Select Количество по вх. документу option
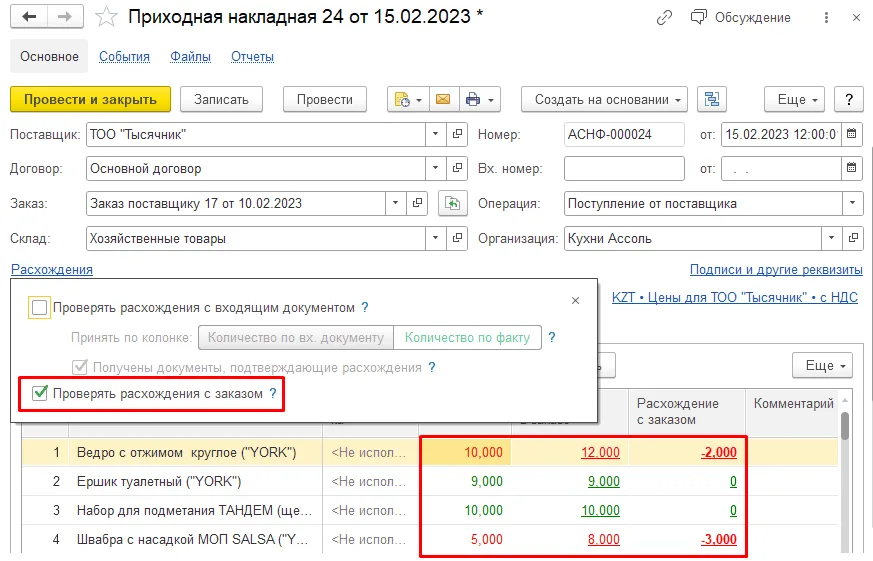This screenshot has height=561, width=873. pyautogui.click(x=296, y=338)
